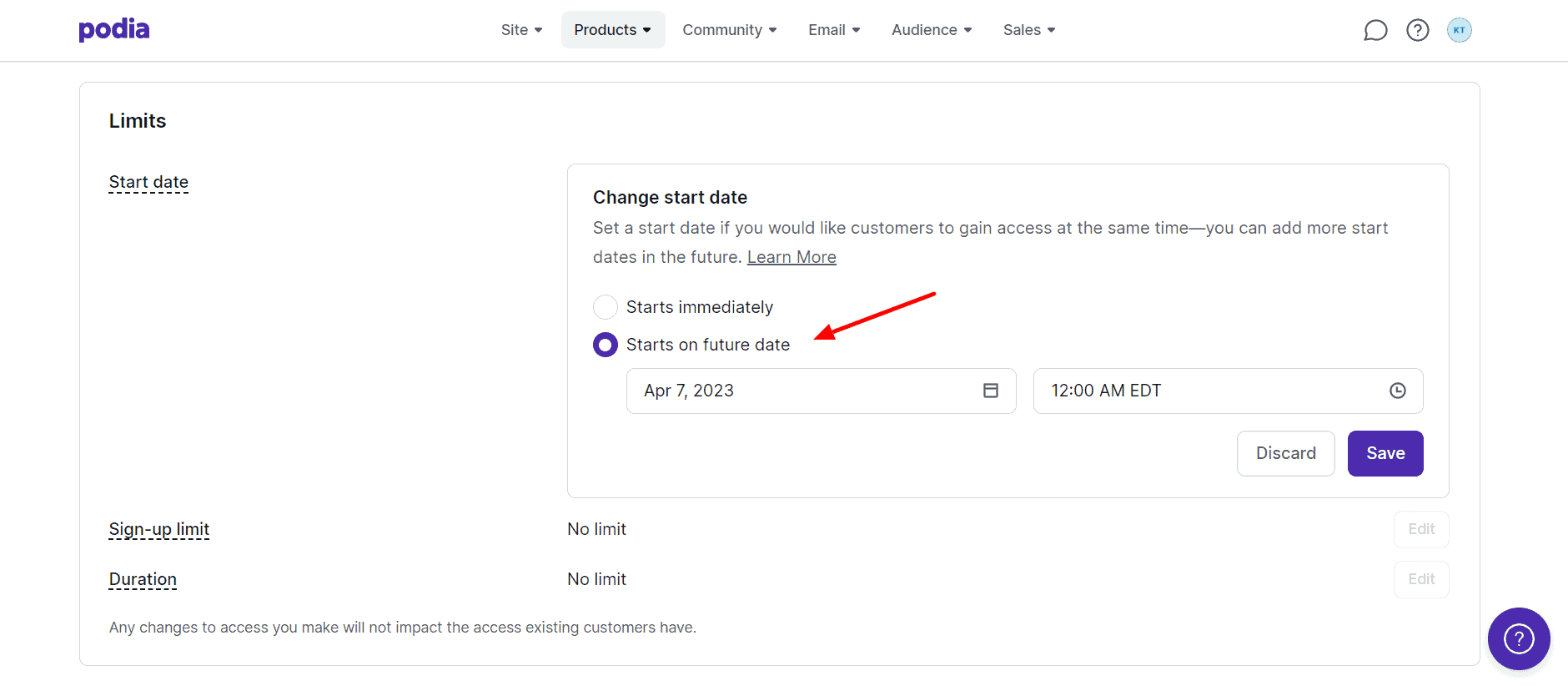Open the Sales navigation menu

tap(1028, 30)
